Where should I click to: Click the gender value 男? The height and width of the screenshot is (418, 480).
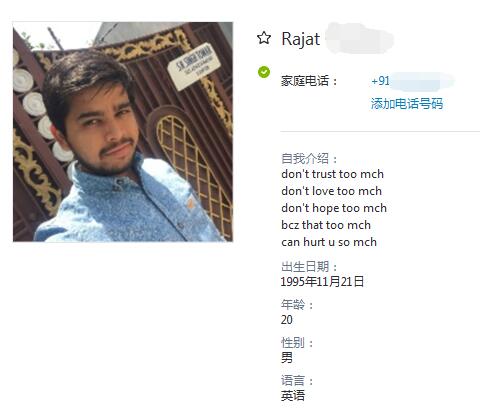287,358
